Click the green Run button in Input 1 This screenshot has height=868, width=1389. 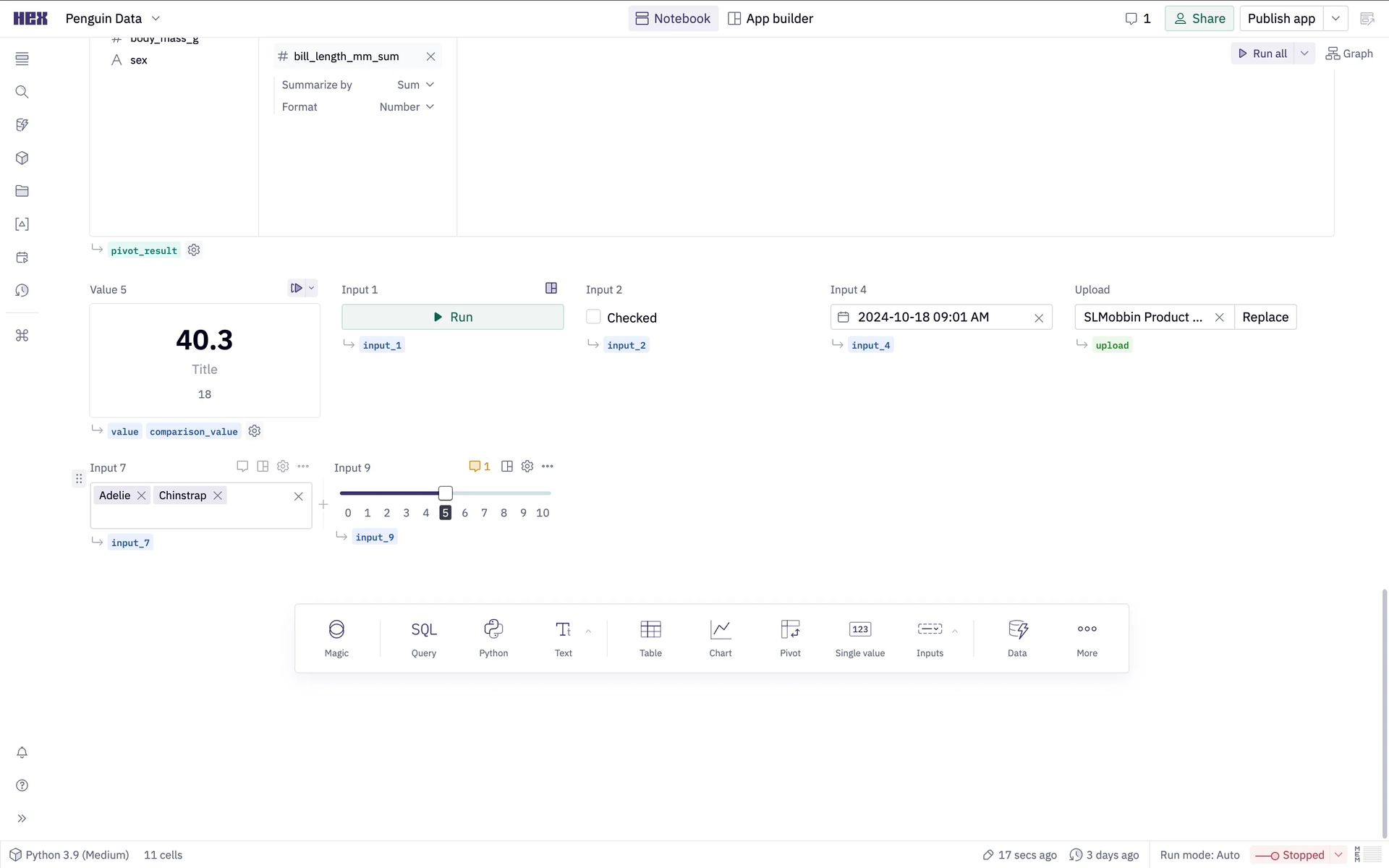[452, 317]
